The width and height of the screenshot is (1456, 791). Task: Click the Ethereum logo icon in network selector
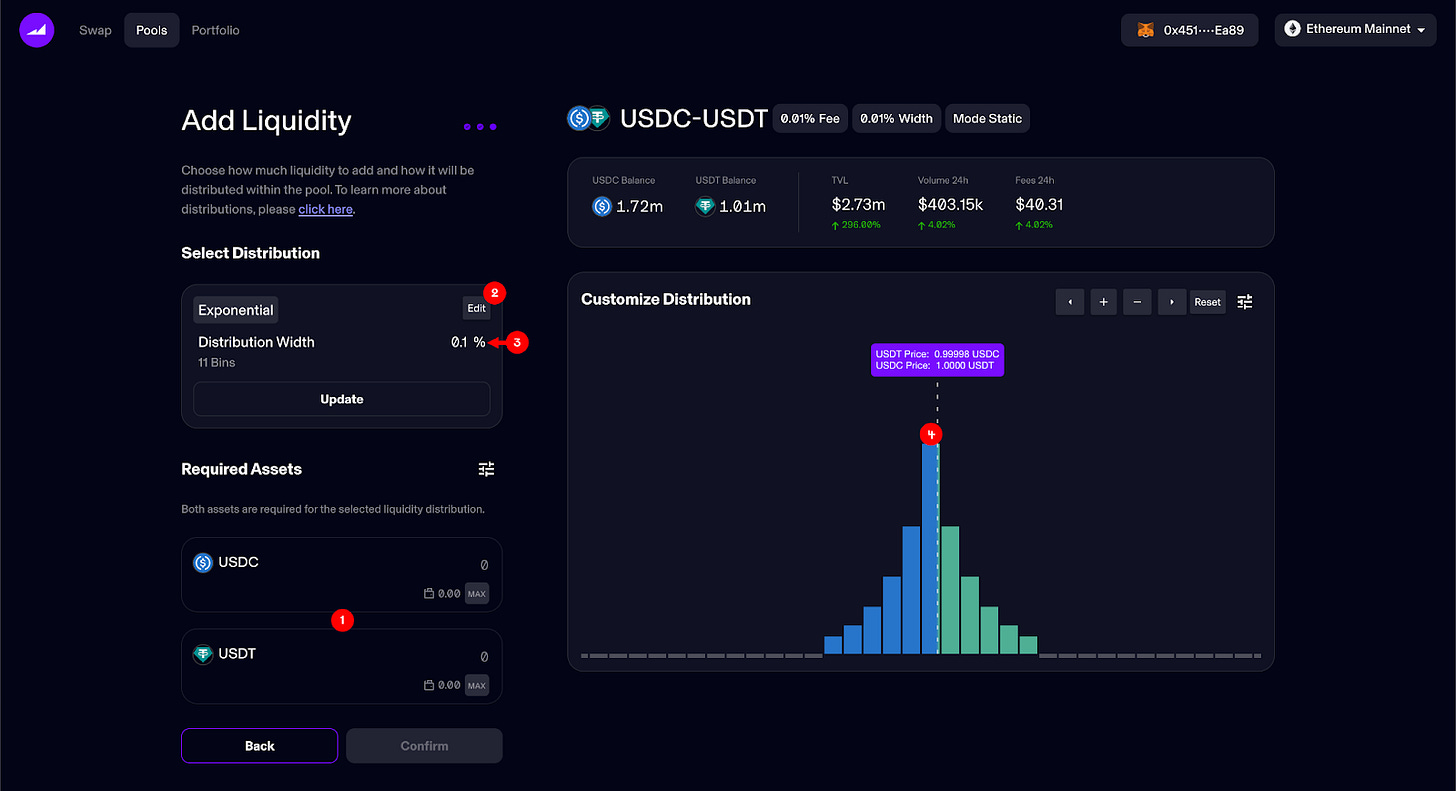[1292, 30]
